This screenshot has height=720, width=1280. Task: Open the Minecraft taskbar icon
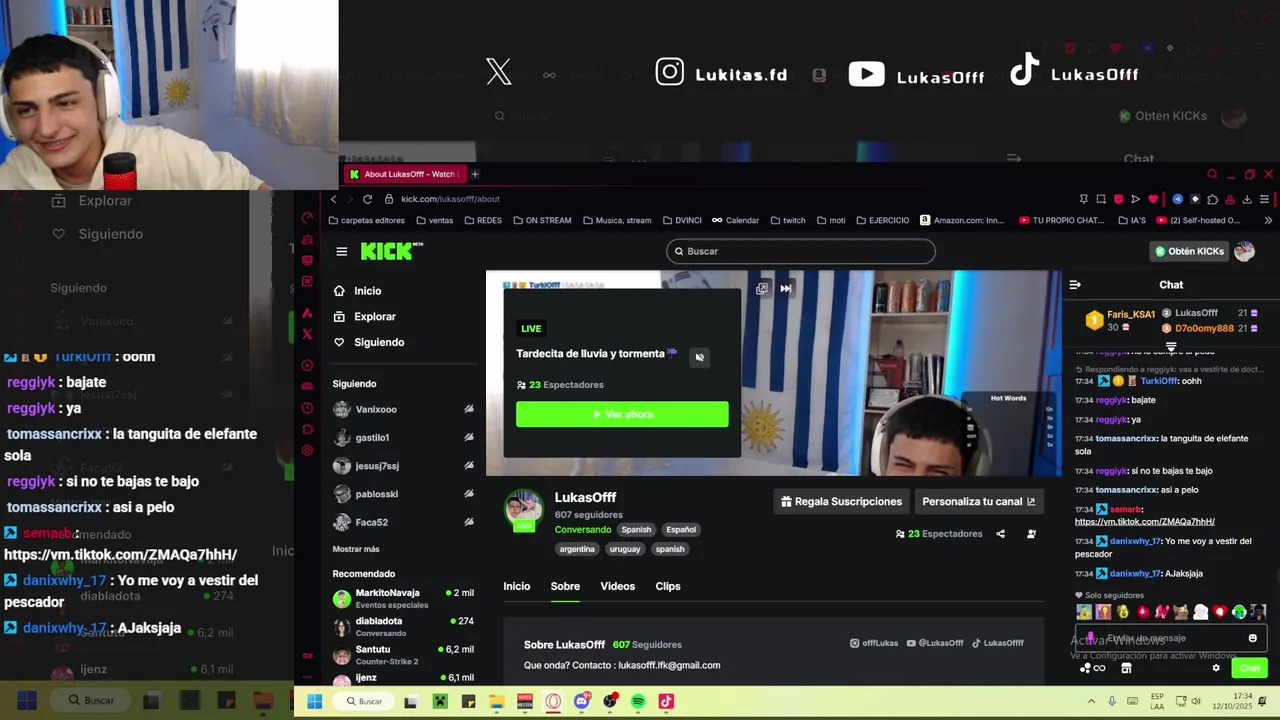coord(440,702)
